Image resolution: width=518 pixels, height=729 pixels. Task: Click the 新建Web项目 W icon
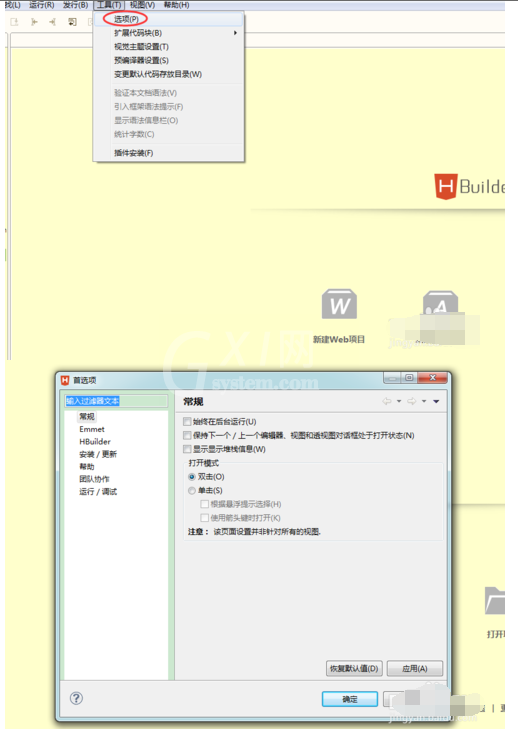(x=339, y=305)
